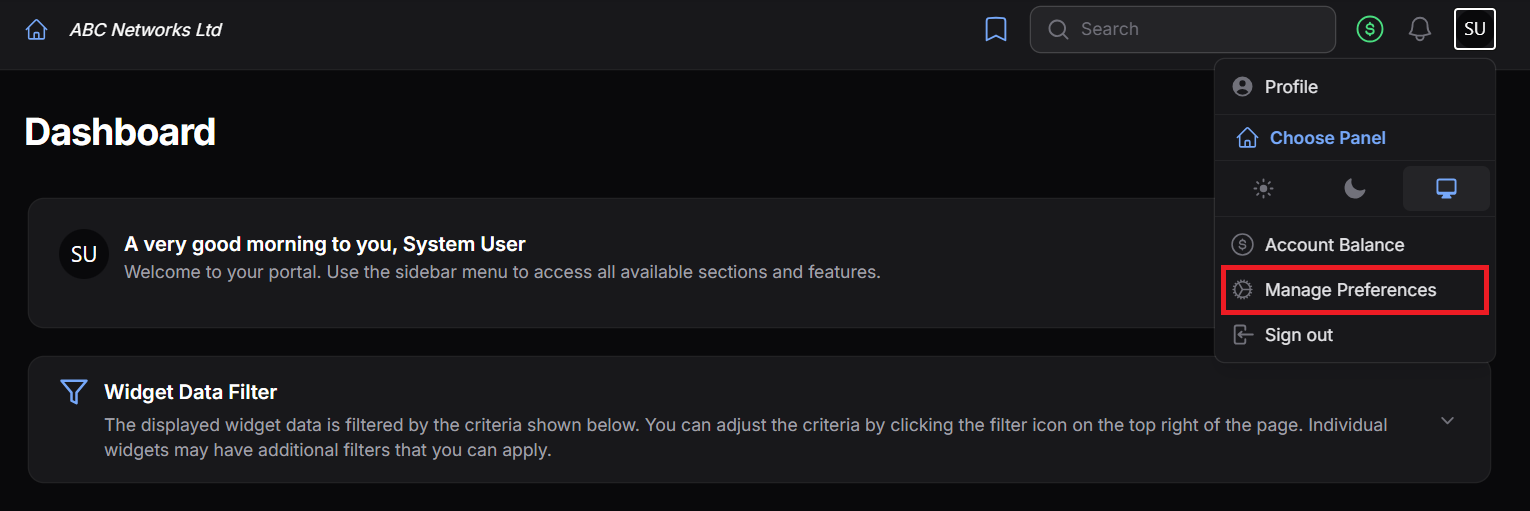Click the SU user avatar in the top bar
The height and width of the screenshot is (511, 1530).
[1475, 29]
